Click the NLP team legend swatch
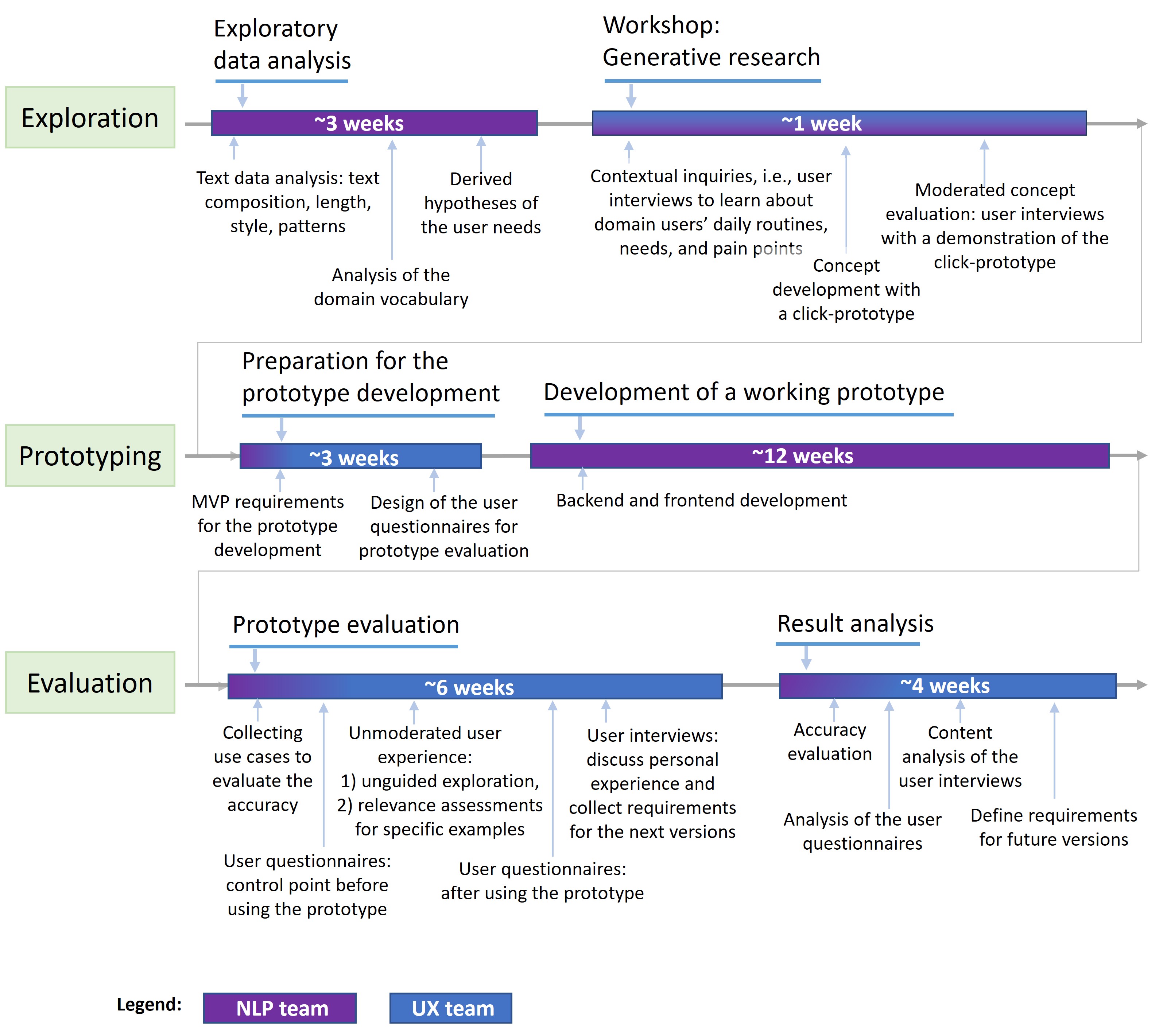The width and height of the screenshot is (1163, 1036). pyautogui.click(x=279, y=1008)
